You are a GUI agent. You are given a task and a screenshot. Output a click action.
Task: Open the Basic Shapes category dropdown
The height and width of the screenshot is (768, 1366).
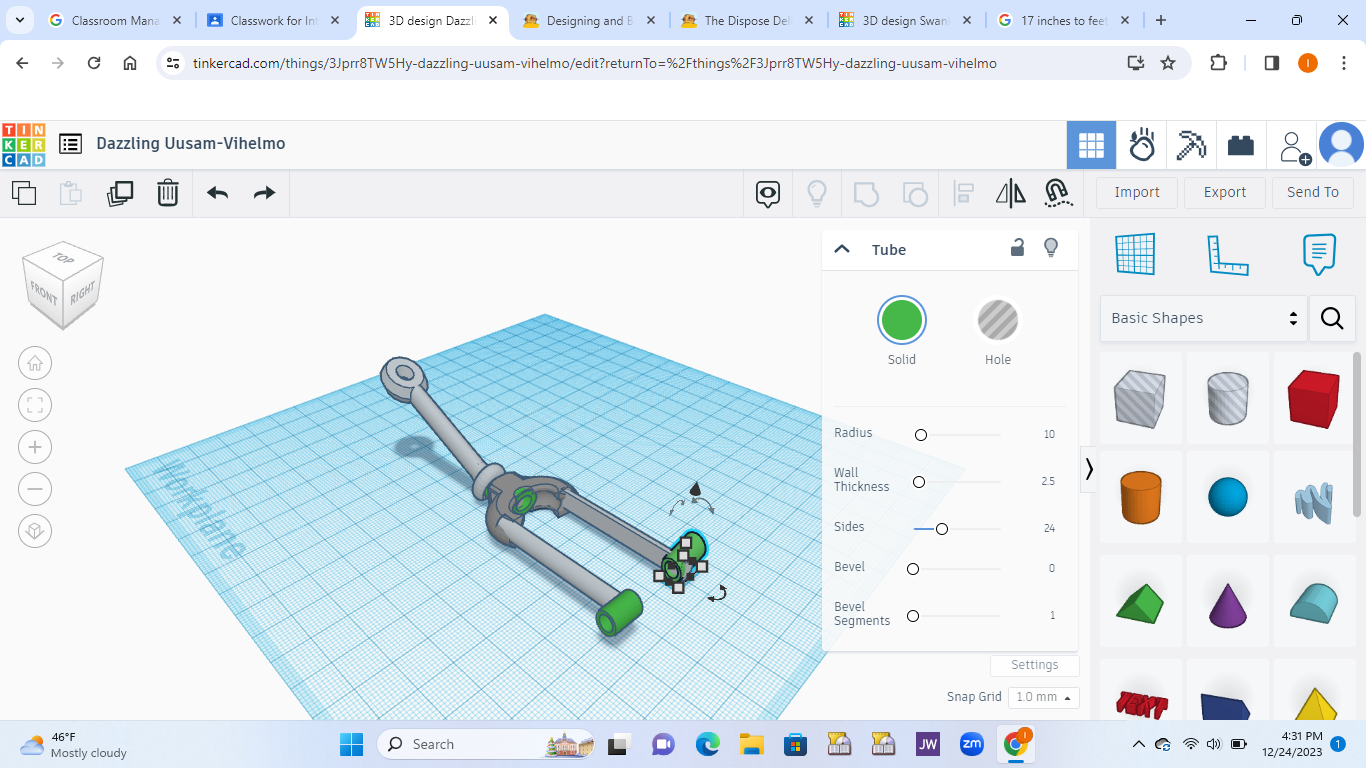coord(1204,318)
